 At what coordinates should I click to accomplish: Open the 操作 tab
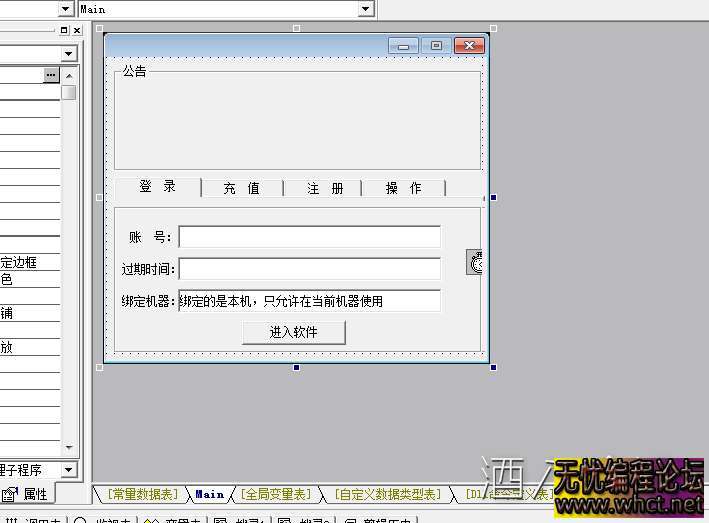[403, 188]
